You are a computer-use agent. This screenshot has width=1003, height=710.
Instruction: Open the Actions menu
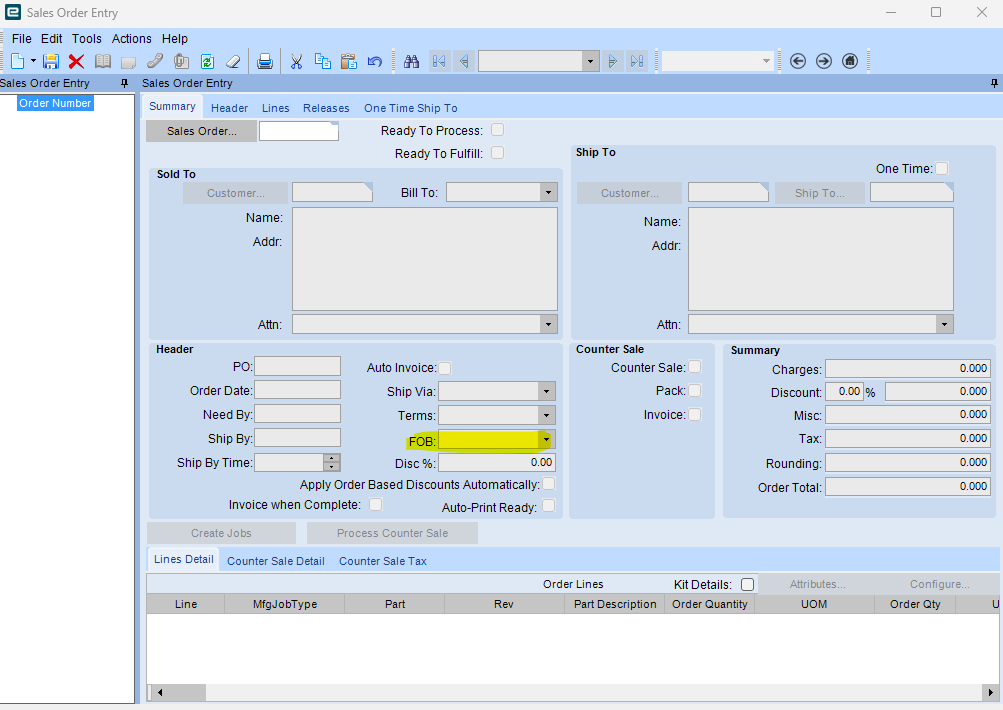(x=131, y=38)
